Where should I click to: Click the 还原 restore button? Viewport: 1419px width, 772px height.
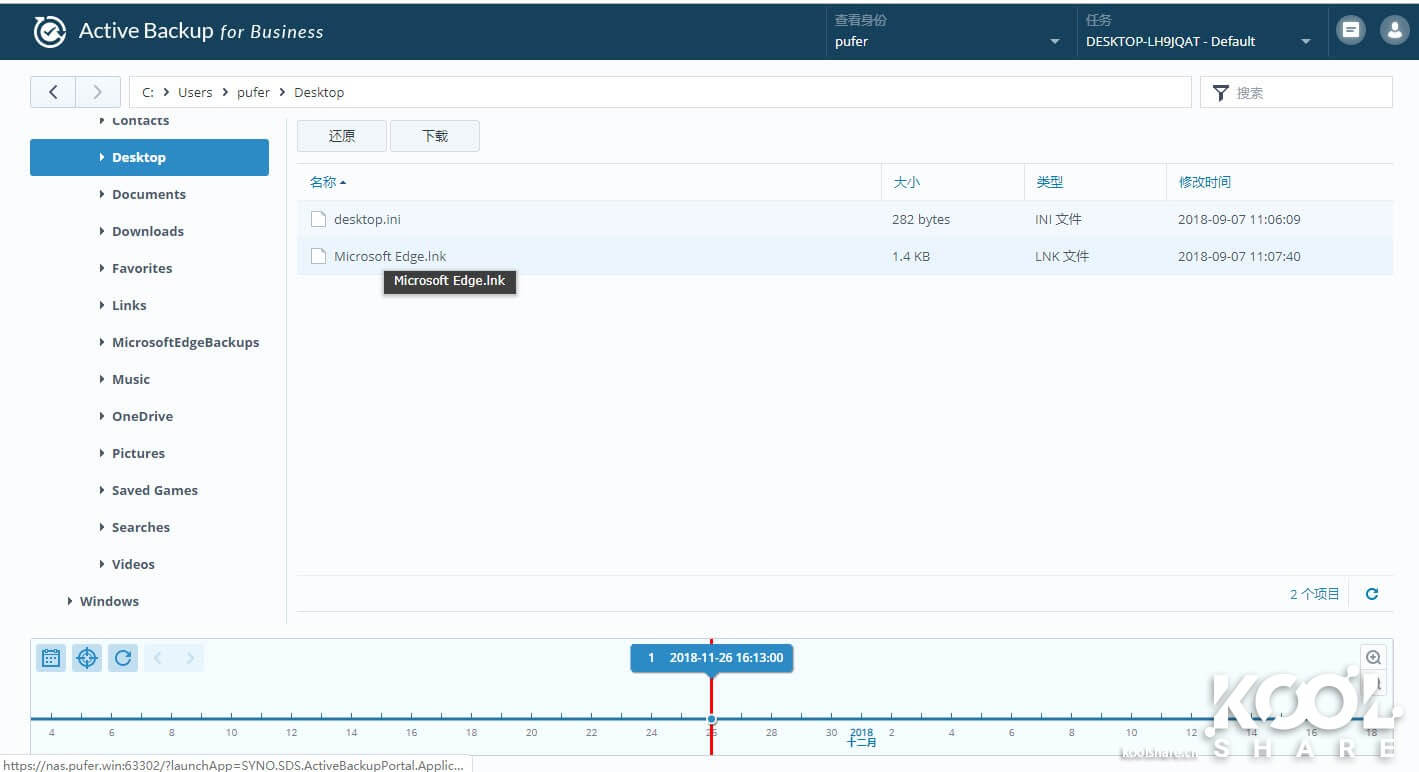tap(342, 136)
